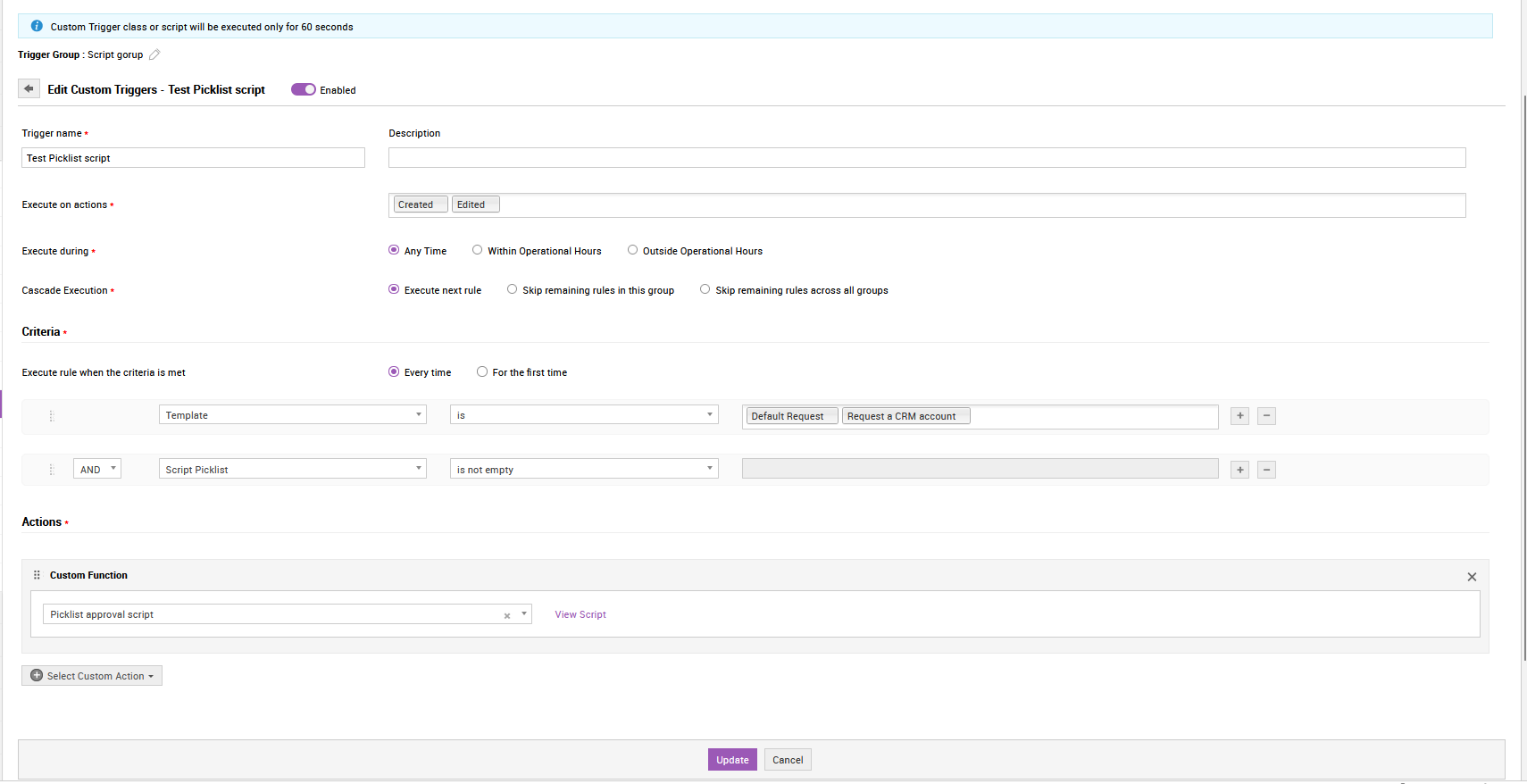Add a criteria row after Script Picklist

[x=1239, y=470]
